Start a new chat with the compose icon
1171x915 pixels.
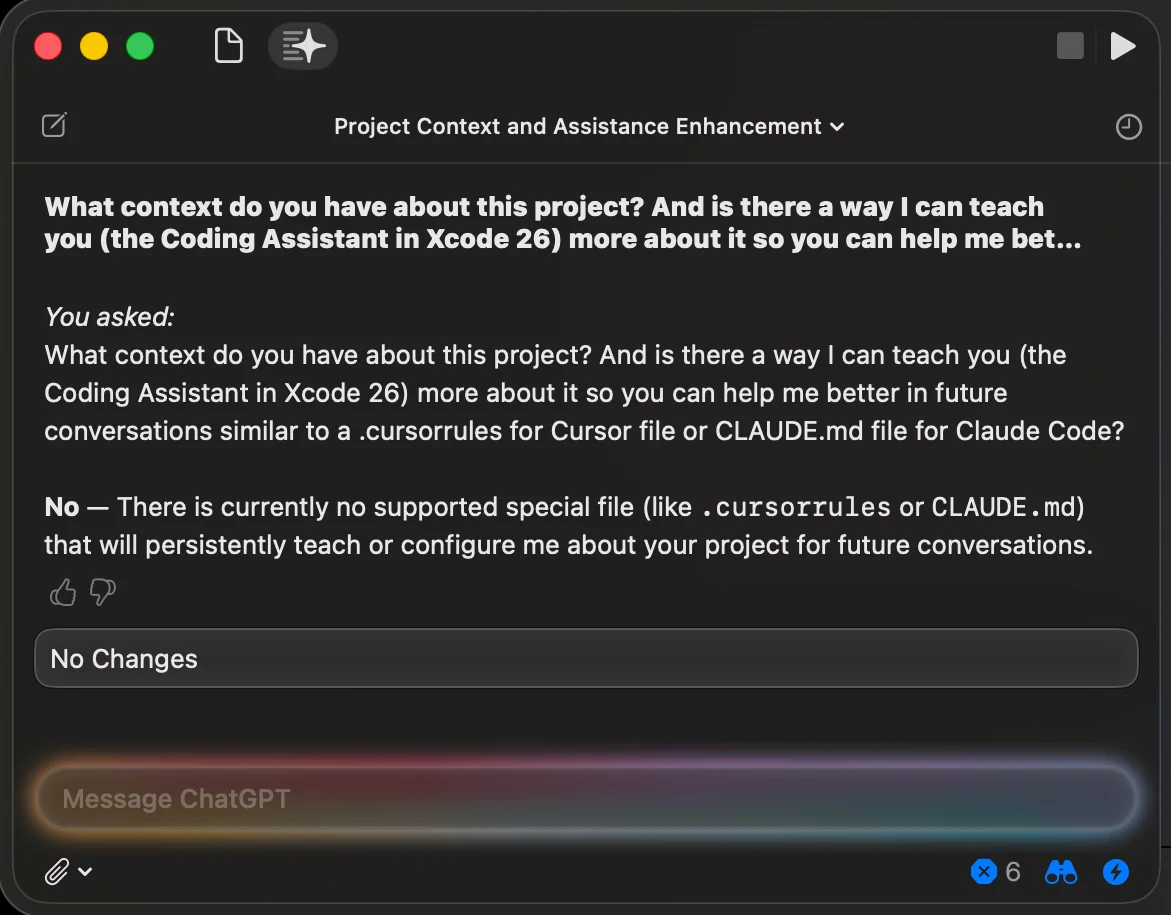55,125
